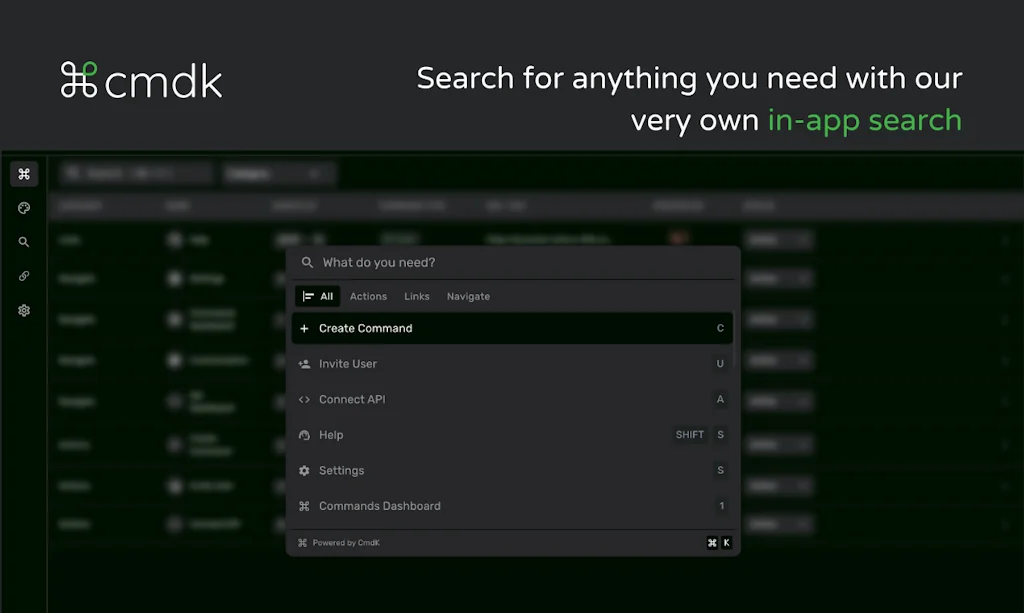Enable the Links filter
1024x613 pixels.
417,296
